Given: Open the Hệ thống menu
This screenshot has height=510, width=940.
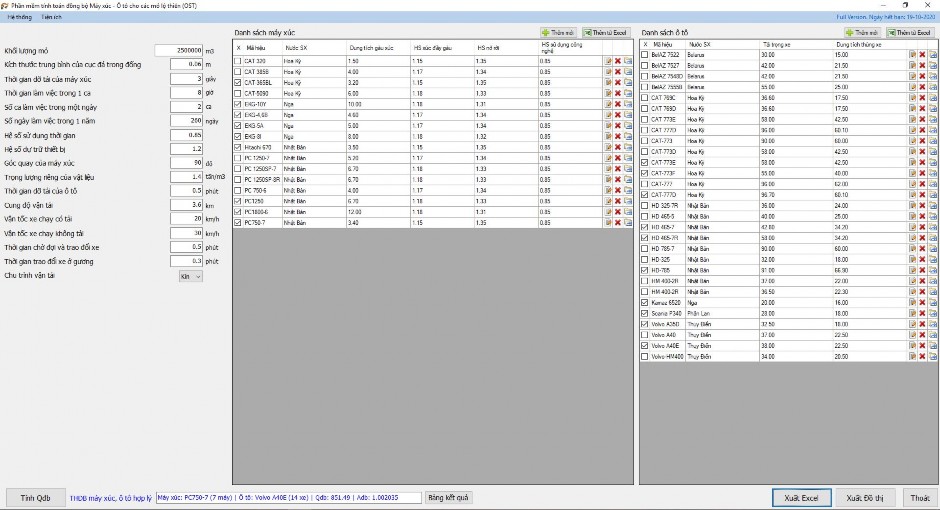Looking at the screenshot, I should [x=19, y=17].
